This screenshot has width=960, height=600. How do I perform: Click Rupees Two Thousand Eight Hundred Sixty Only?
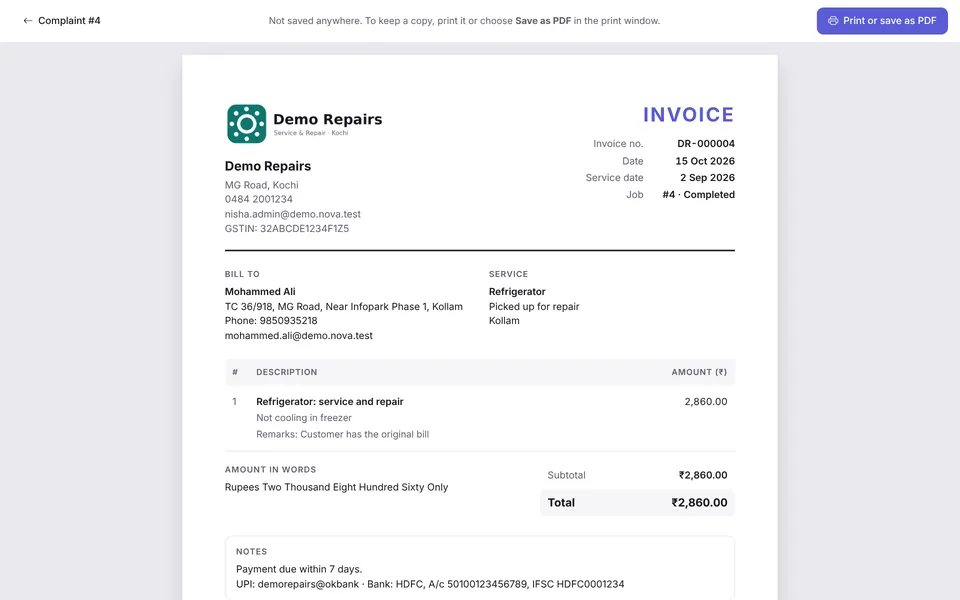(x=336, y=487)
